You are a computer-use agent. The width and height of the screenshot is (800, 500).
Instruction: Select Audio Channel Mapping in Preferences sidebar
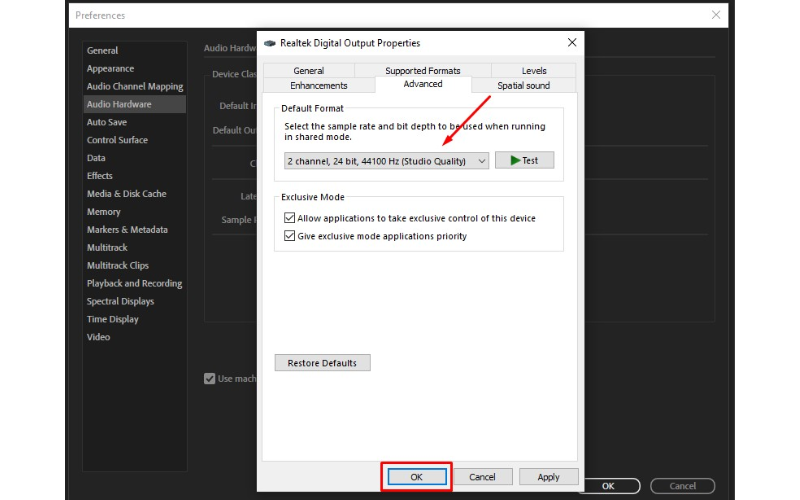coord(135,86)
